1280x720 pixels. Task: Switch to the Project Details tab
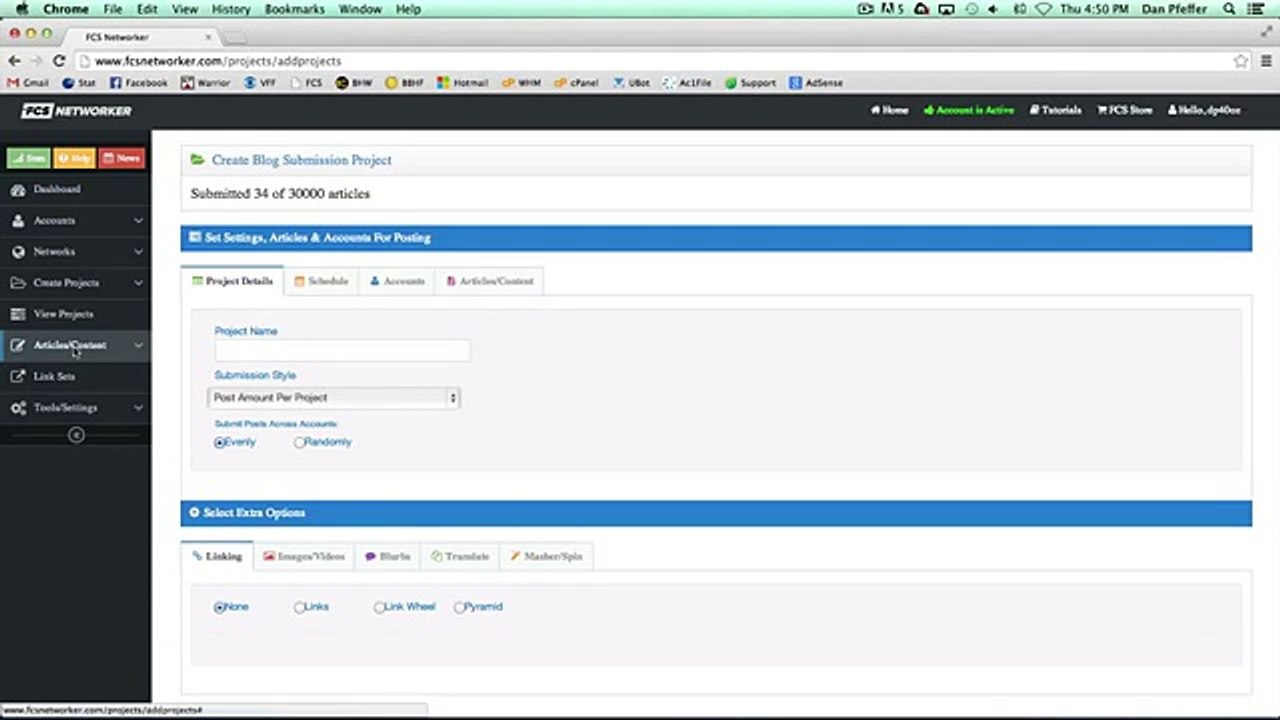click(232, 281)
